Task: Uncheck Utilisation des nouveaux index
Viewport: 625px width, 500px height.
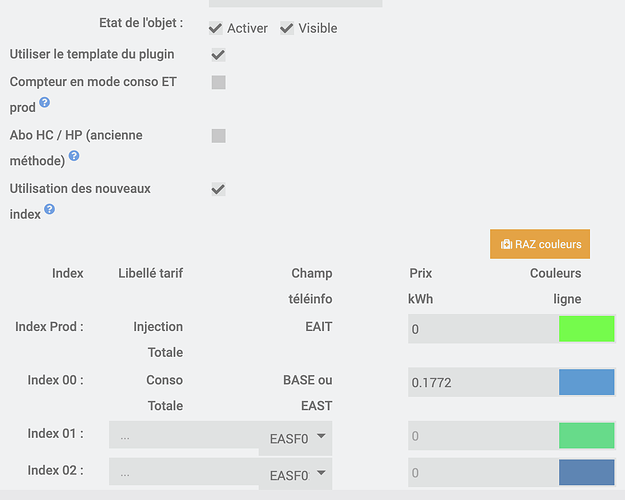Action: pyautogui.click(x=218, y=188)
